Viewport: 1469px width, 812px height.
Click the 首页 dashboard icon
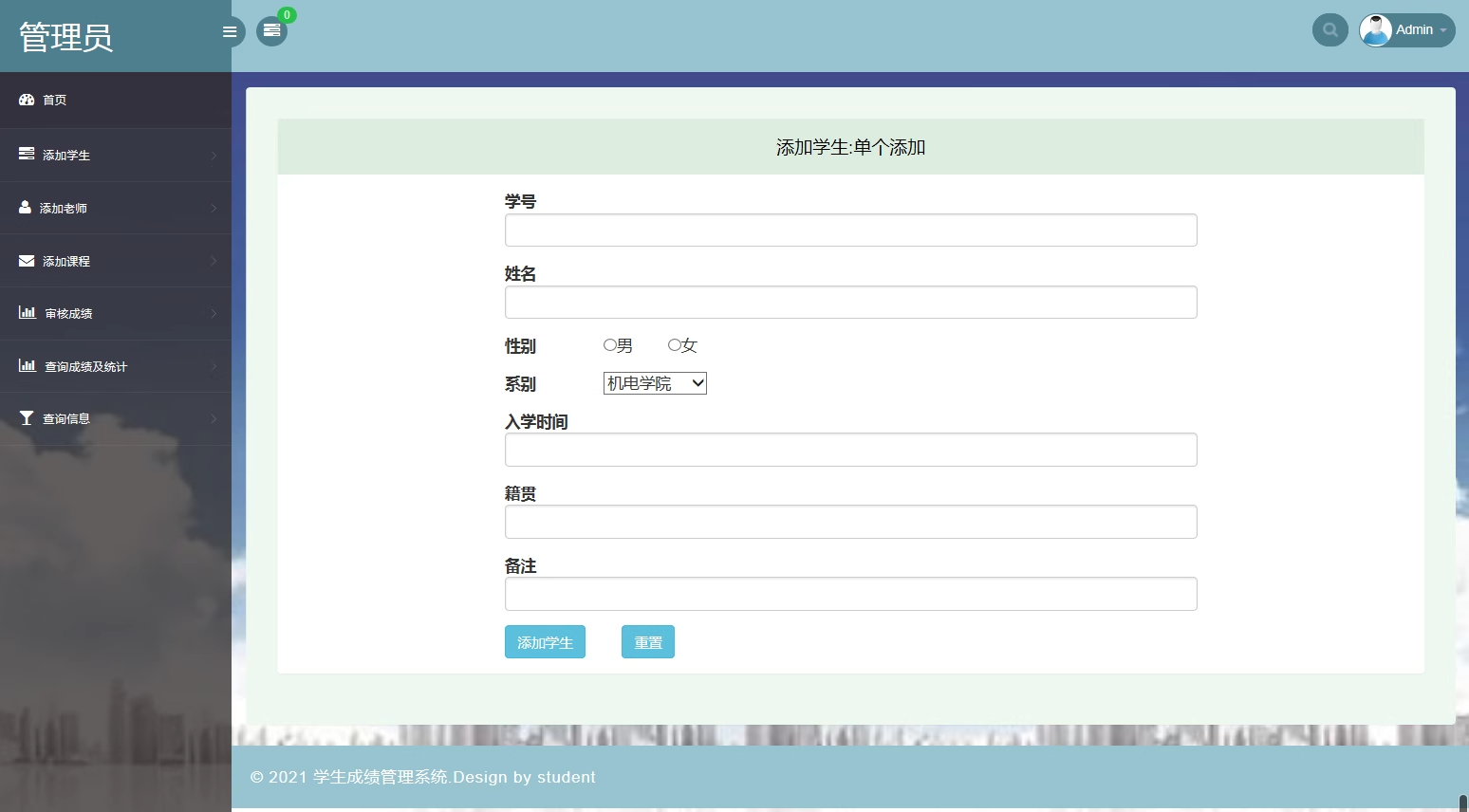(x=27, y=100)
